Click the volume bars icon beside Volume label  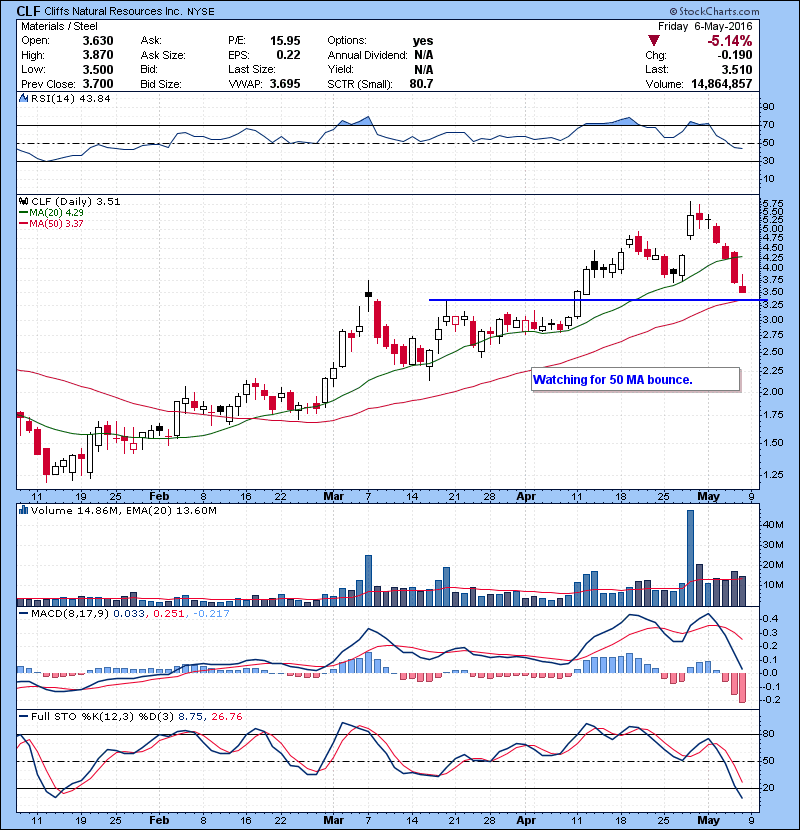(x=23, y=510)
